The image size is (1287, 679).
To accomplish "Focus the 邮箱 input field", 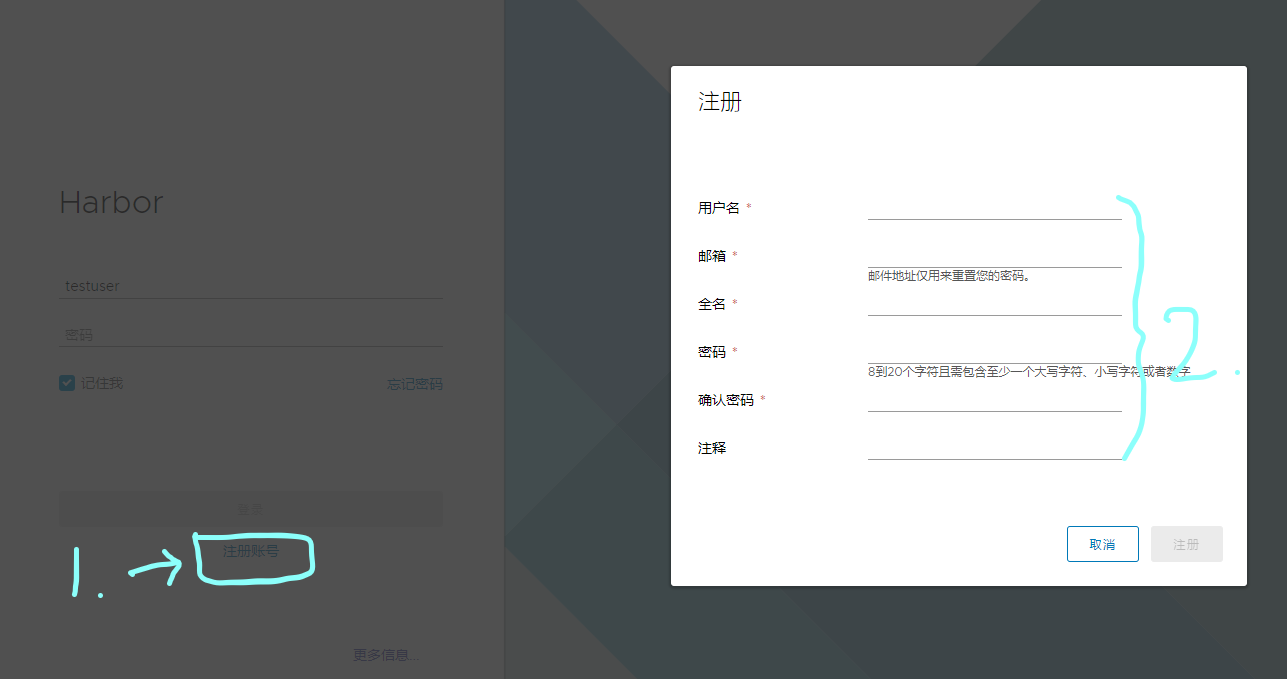I will coord(995,256).
